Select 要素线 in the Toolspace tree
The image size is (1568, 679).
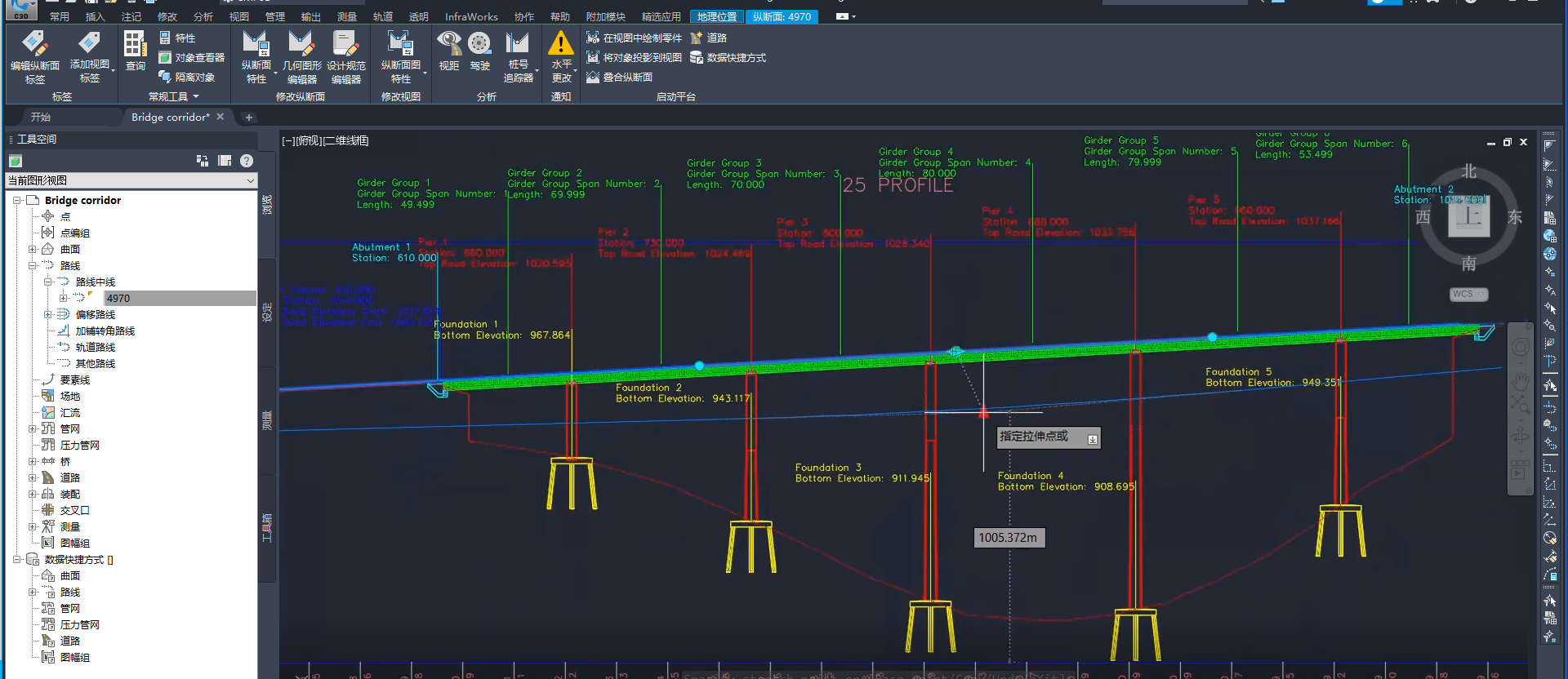74,379
